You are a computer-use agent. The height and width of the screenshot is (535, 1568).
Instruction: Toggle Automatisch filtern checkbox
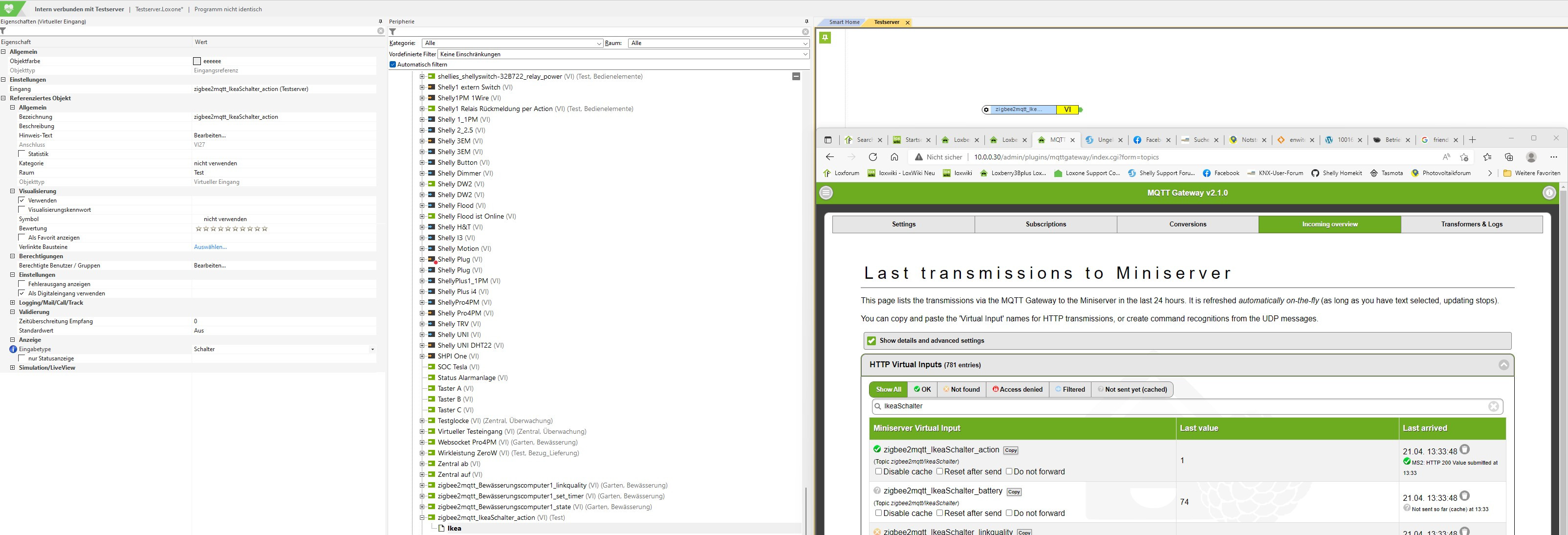392,65
